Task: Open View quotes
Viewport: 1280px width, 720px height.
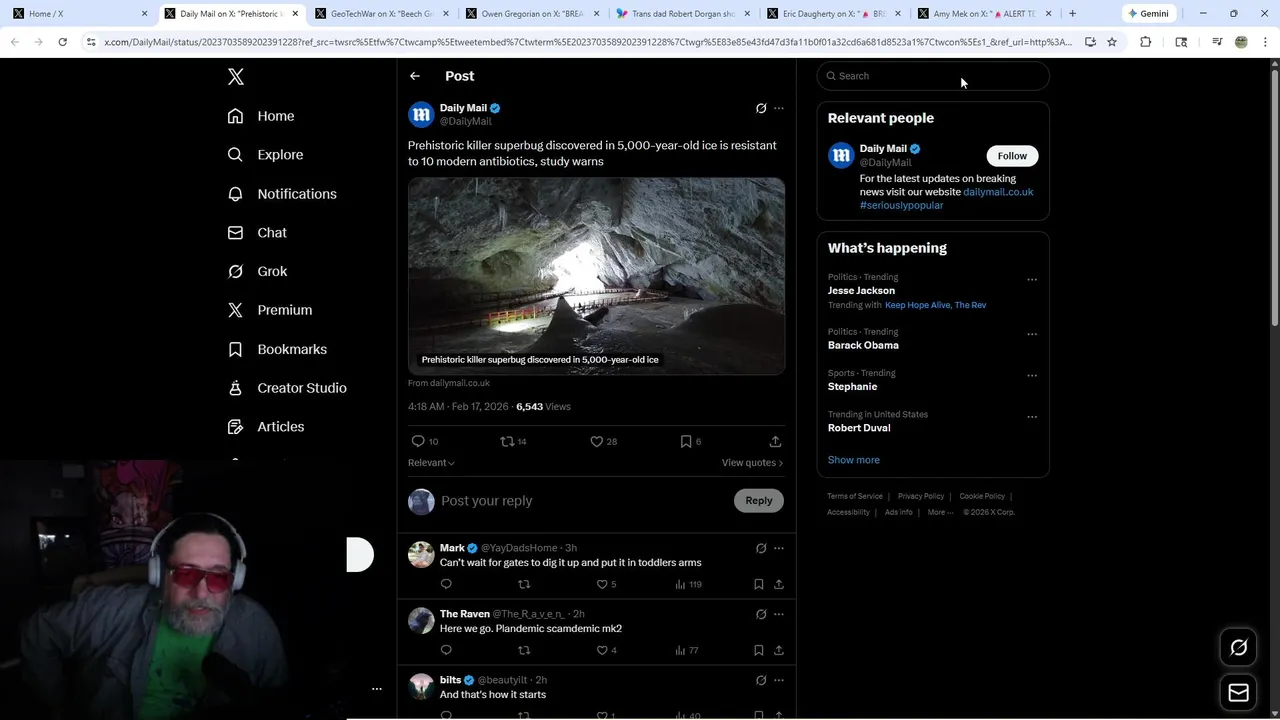Action: coord(752,463)
